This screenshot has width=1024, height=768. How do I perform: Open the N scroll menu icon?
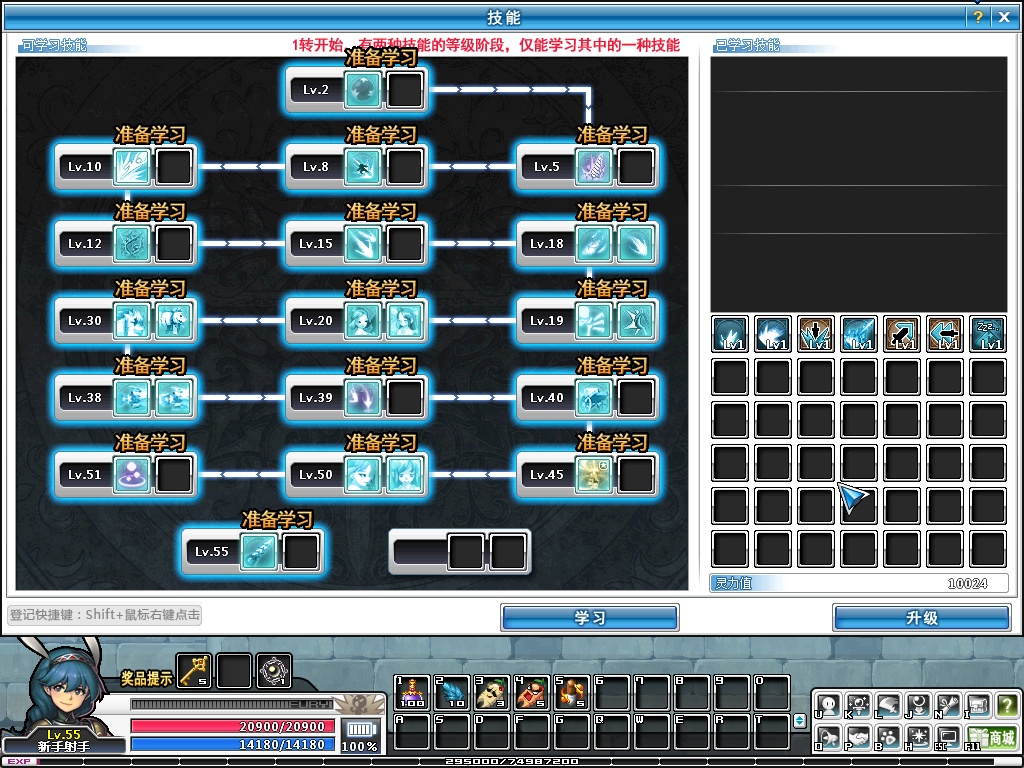point(948,705)
